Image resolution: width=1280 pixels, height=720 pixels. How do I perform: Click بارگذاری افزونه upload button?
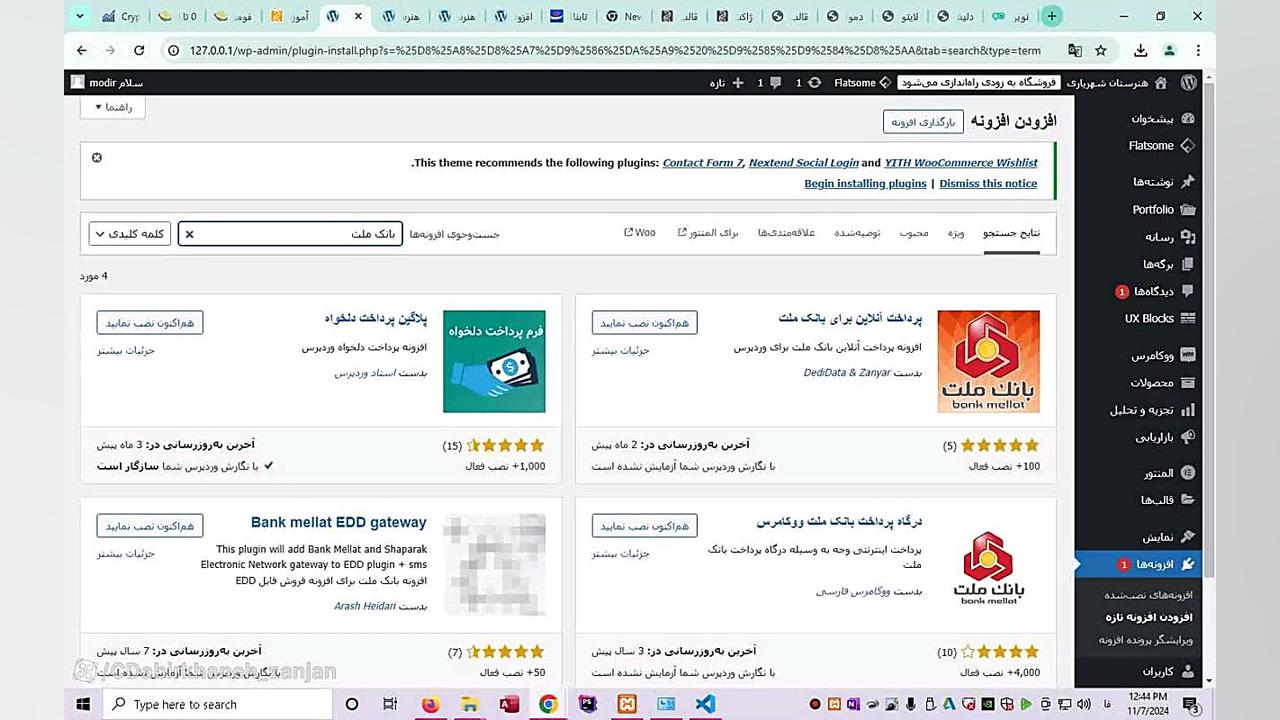click(923, 122)
